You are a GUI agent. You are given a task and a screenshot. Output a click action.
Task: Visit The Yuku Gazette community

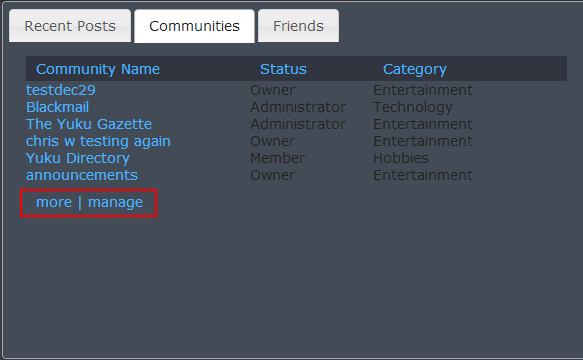(89, 124)
